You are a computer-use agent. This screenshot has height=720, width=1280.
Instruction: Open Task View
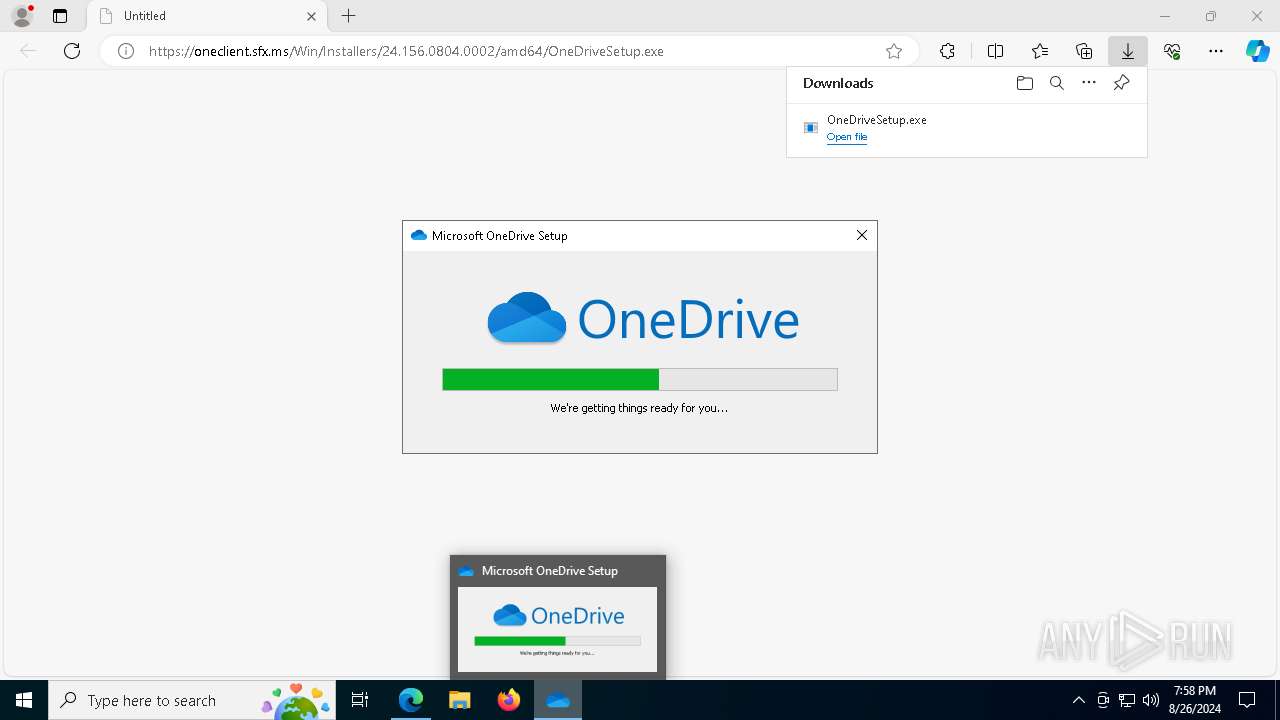point(360,700)
